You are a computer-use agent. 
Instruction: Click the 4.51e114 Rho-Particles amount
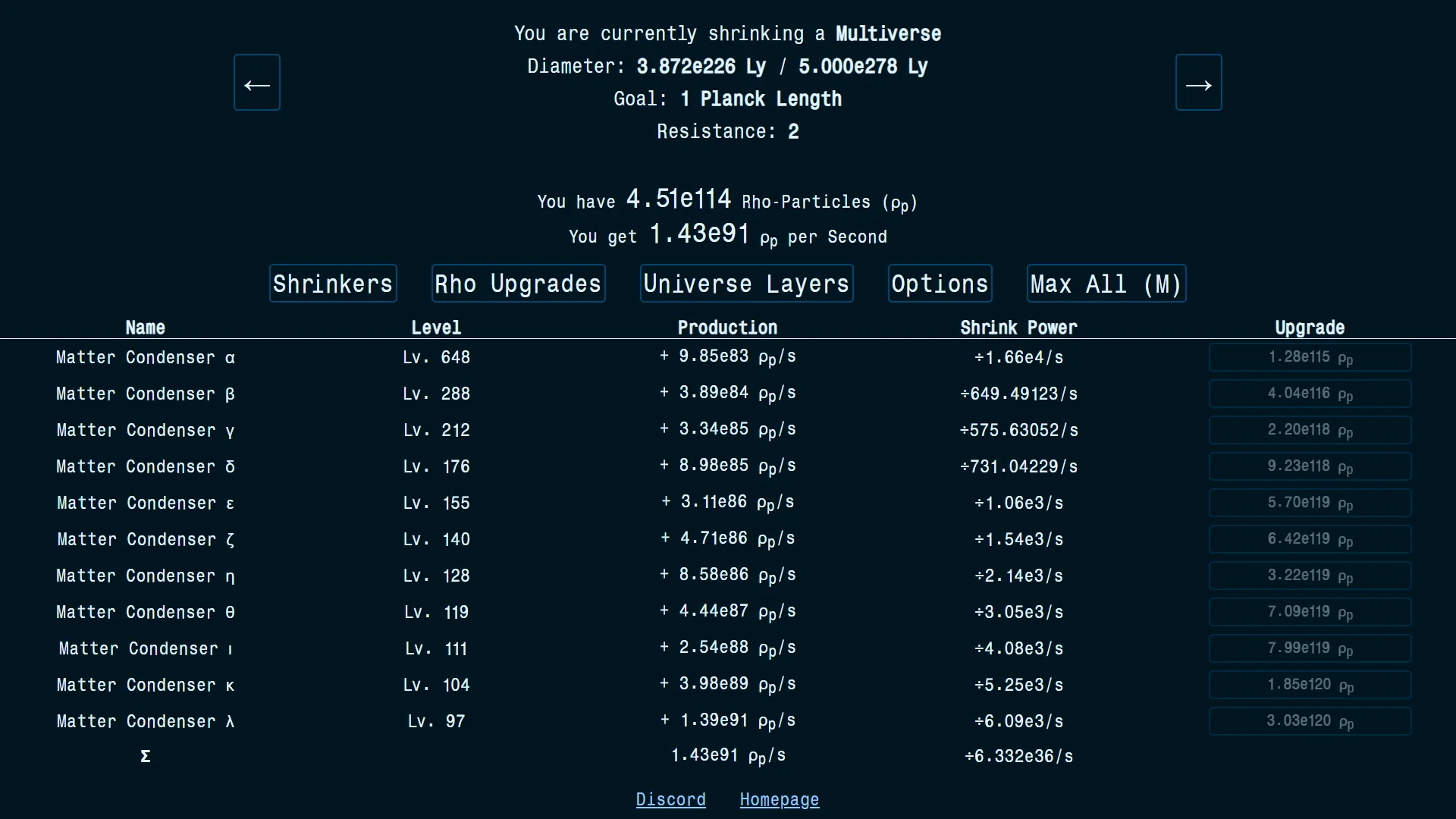(x=678, y=199)
